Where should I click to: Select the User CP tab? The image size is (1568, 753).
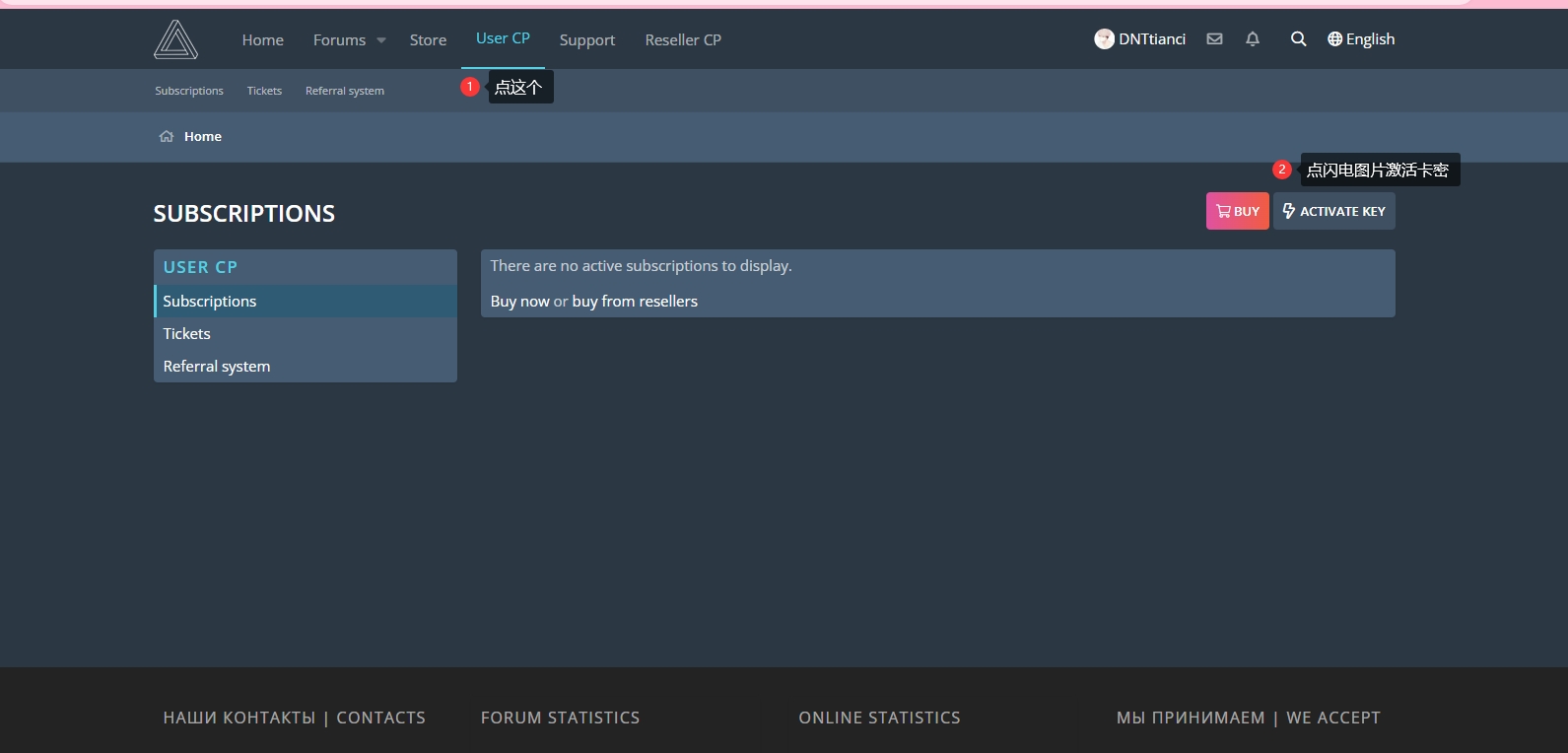click(x=503, y=38)
